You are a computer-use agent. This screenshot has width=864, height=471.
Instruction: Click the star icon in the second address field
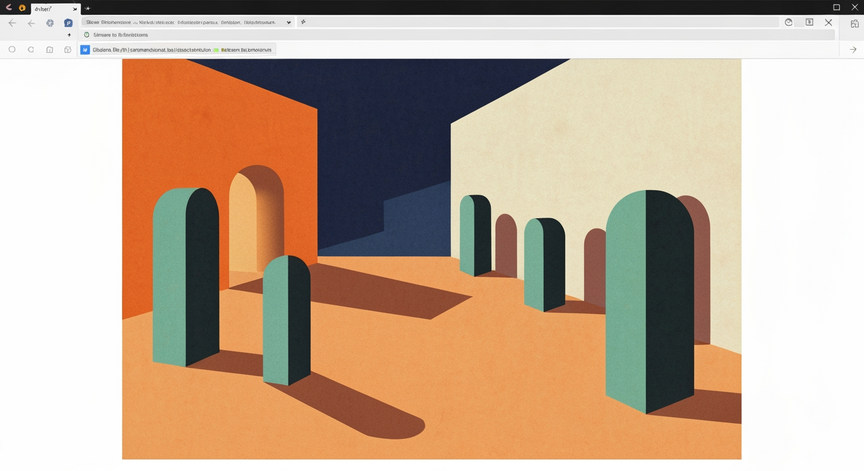[x=304, y=22]
